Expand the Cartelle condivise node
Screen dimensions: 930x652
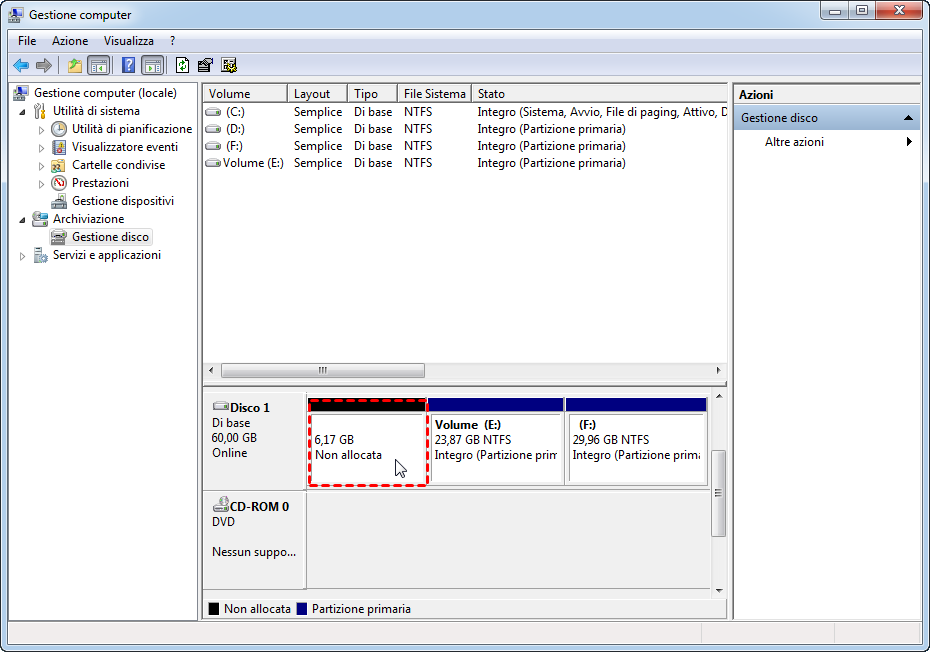[x=41, y=166]
